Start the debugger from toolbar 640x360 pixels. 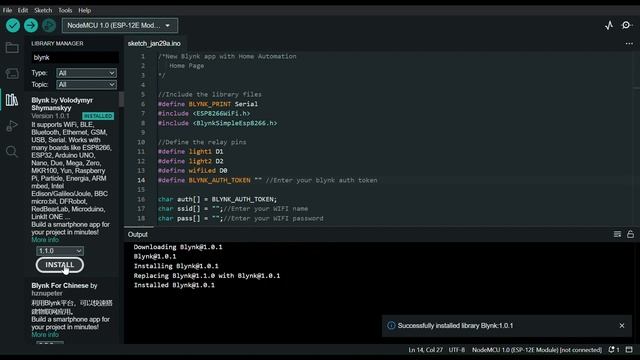(x=49, y=25)
